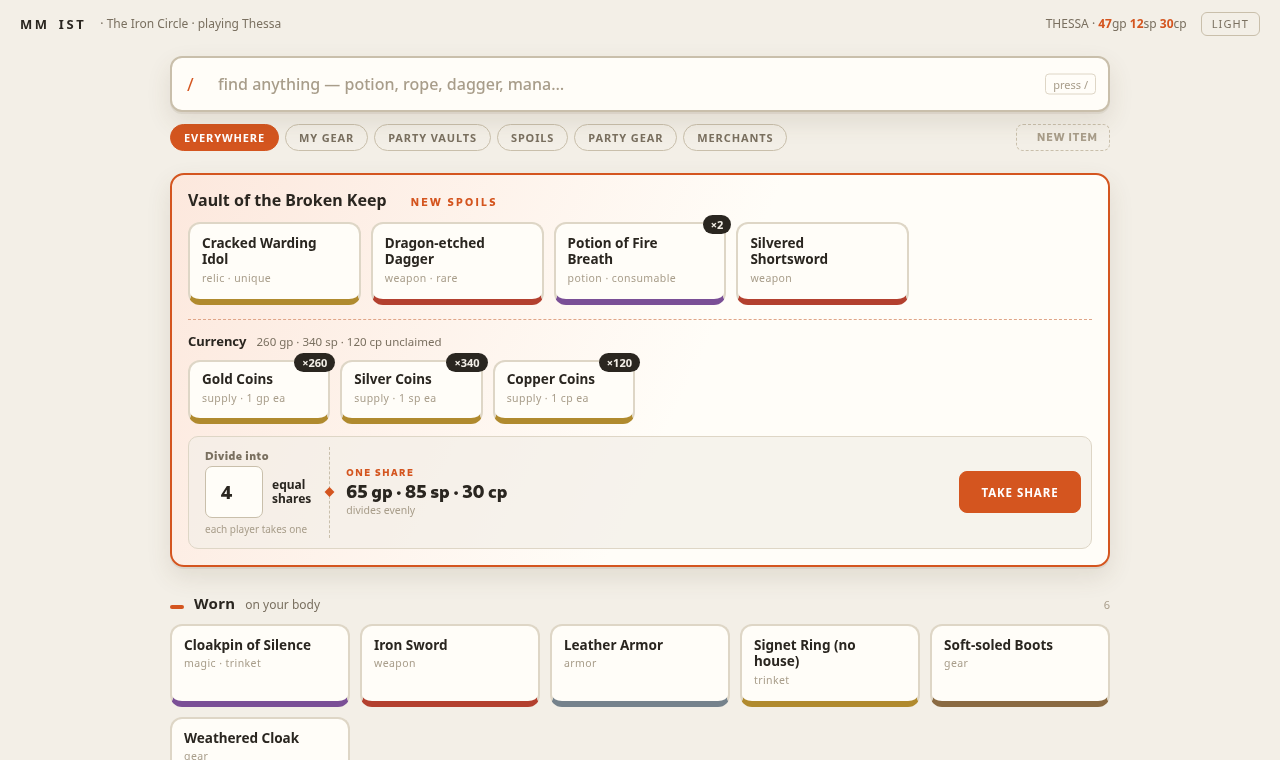Collapse the Worn section with its dash

177,606
